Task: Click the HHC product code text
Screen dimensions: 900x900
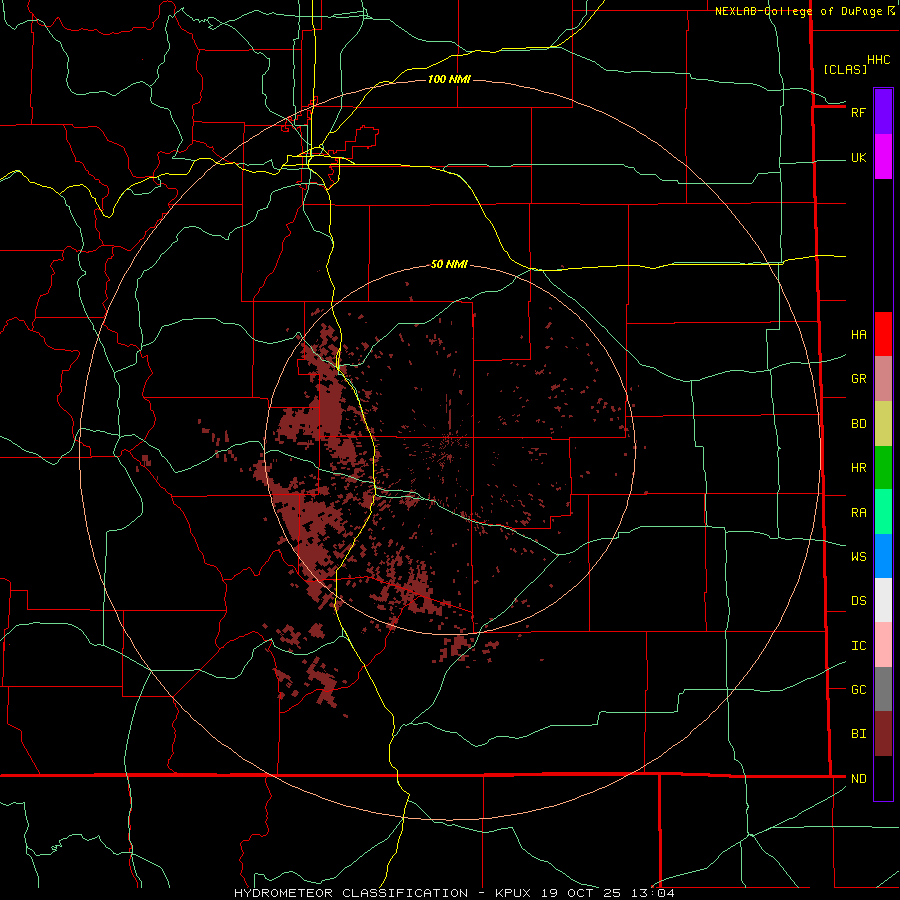Action: click(878, 60)
